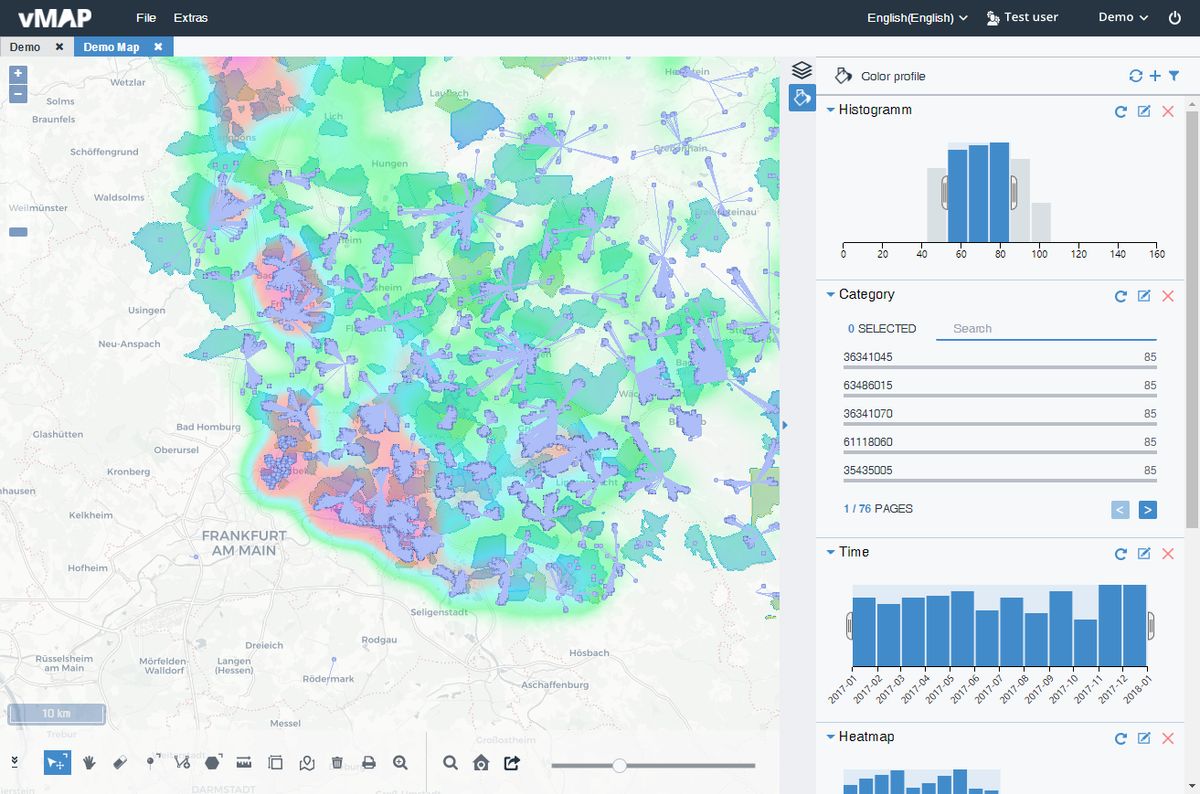Screen dimensions: 1200x794
Task: Open the Extras menu
Action: (x=190, y=17)
